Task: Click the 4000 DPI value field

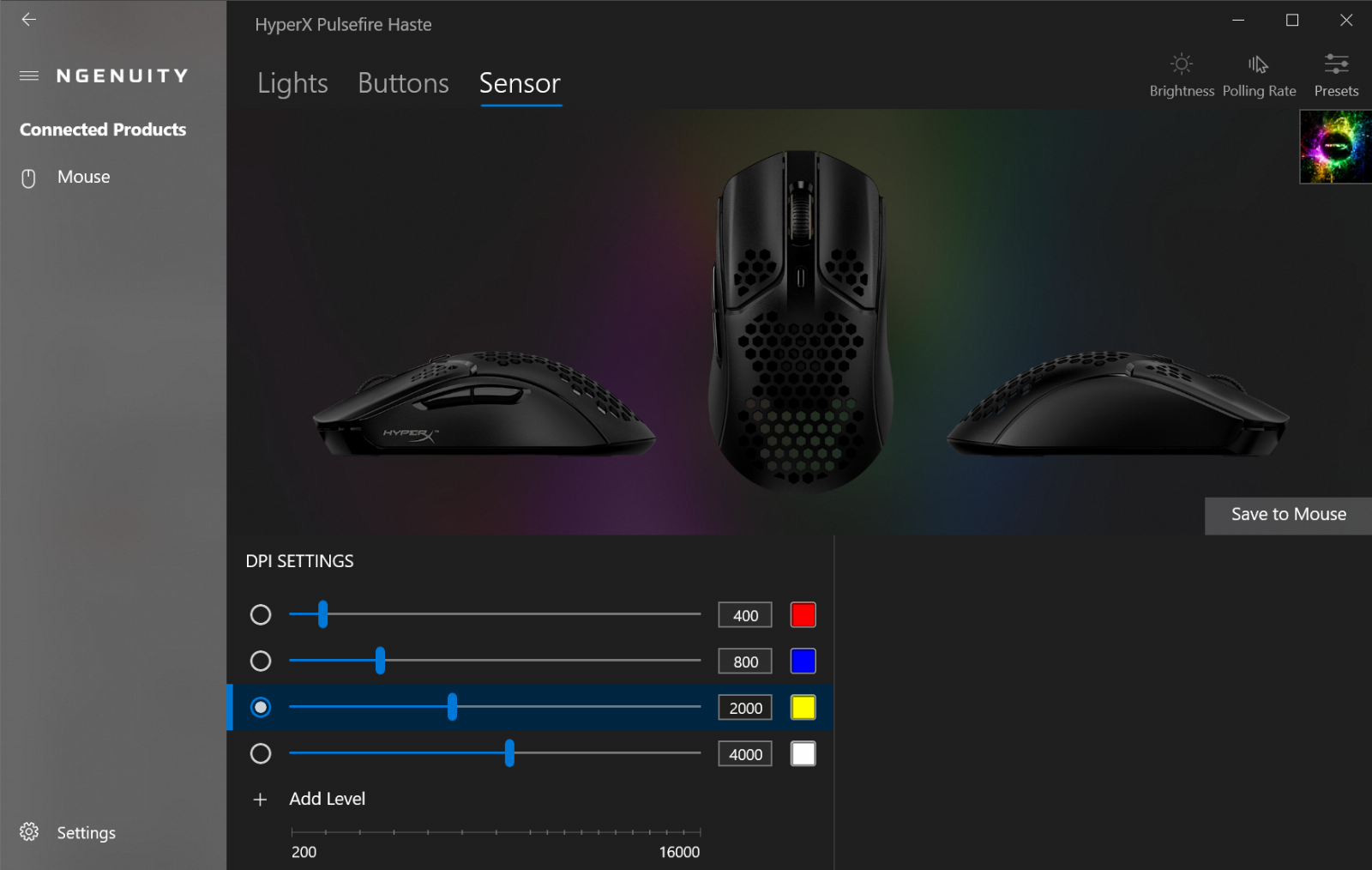Action: [x=745, y=754]
